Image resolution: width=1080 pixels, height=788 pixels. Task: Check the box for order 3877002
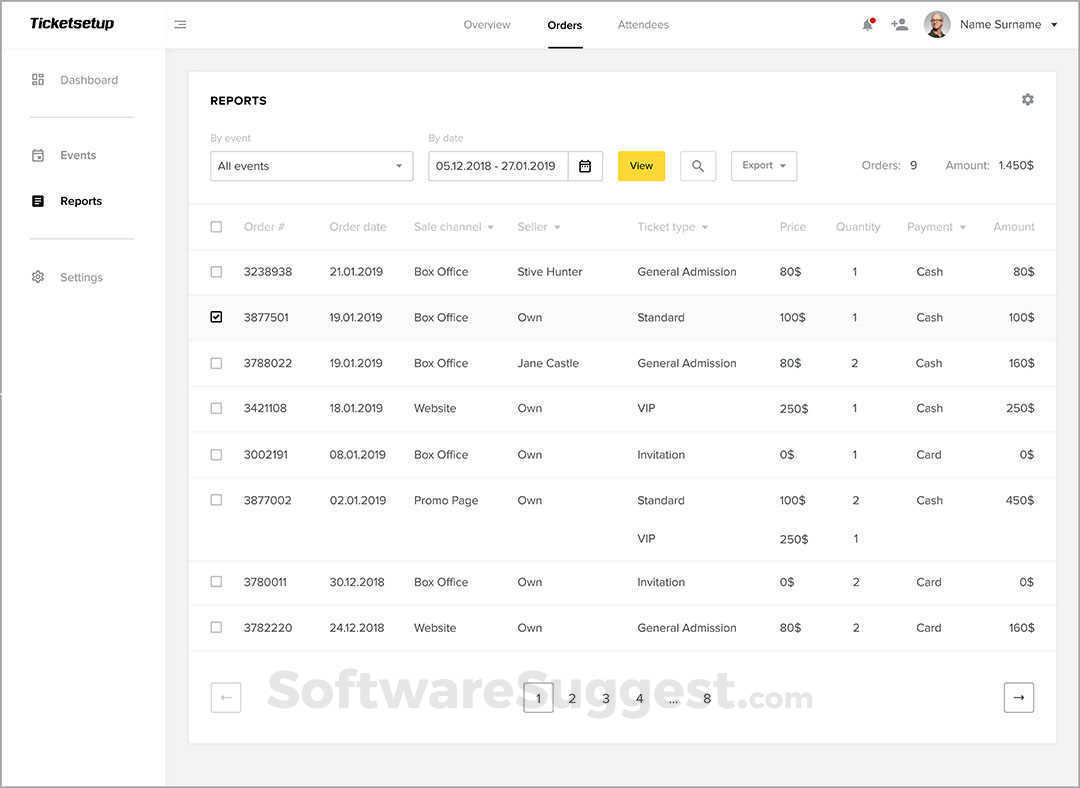tap(216, 500)
